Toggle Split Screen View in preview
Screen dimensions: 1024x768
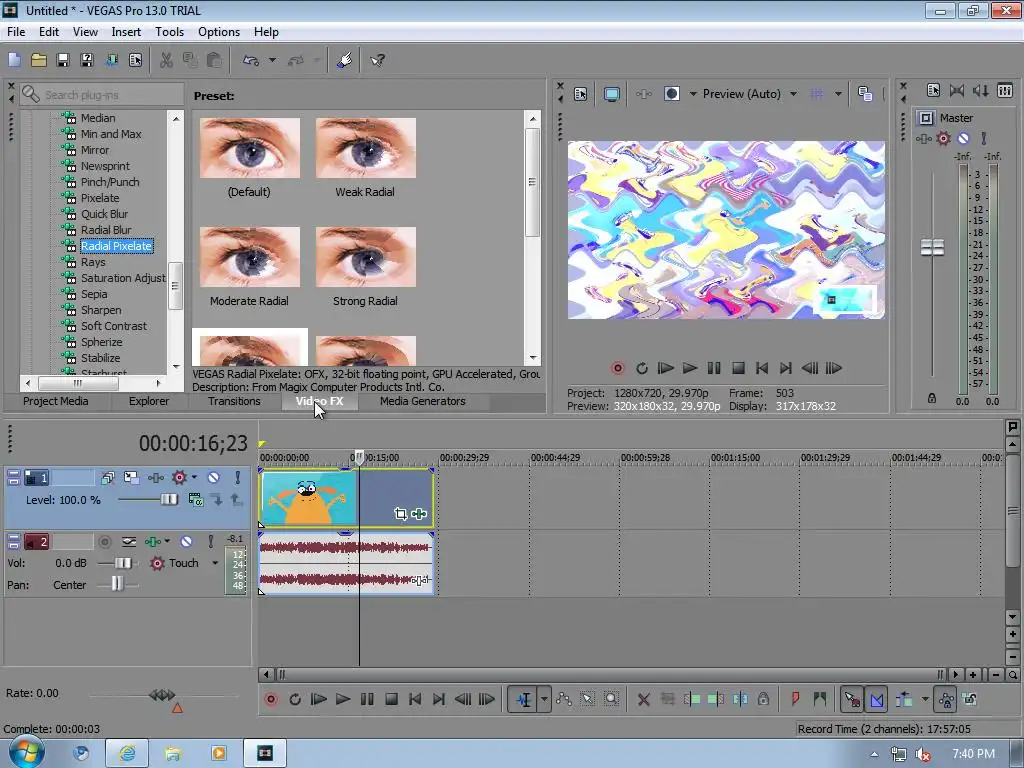(671, 94)
